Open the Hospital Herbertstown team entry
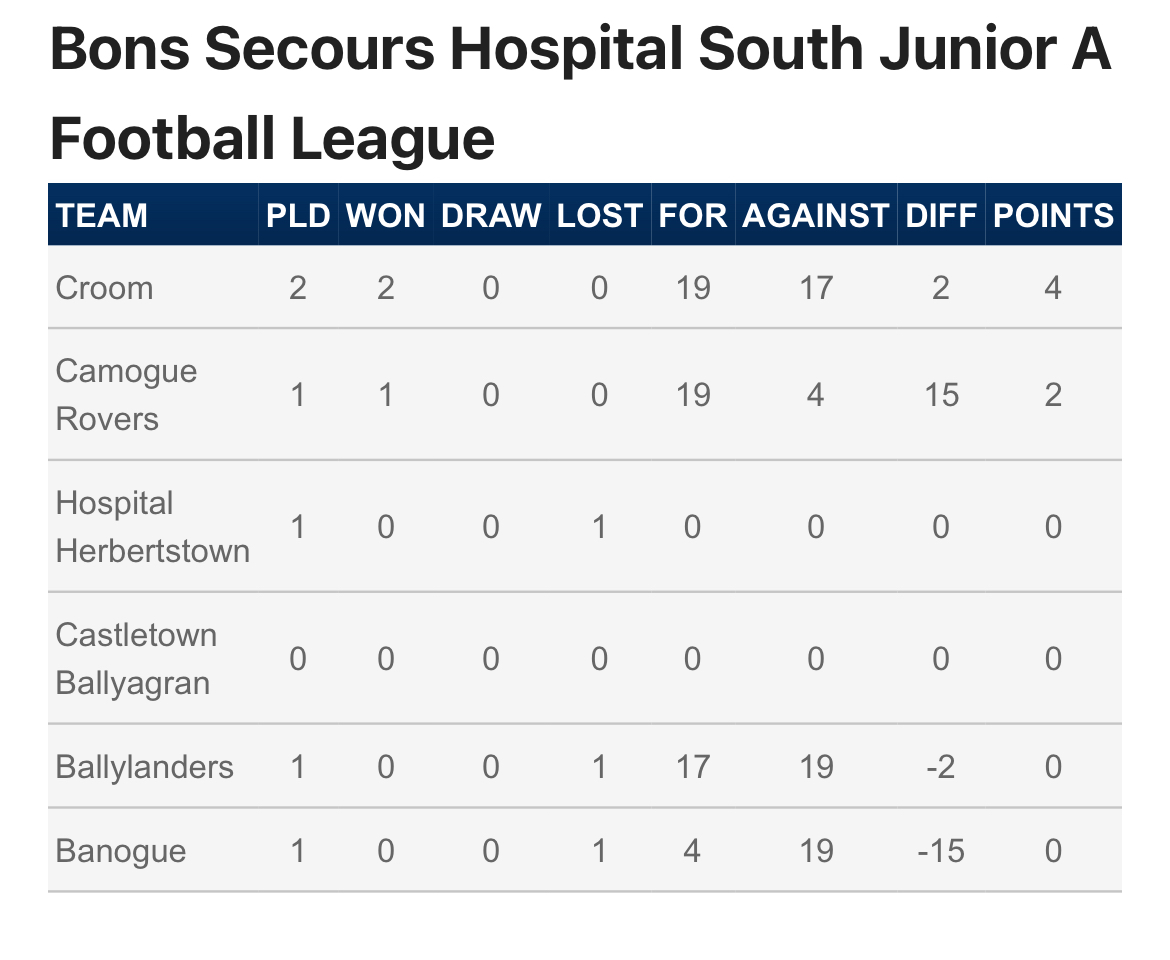The width and height of the screenshot is (1170, 960). click(x=152, y=527)
